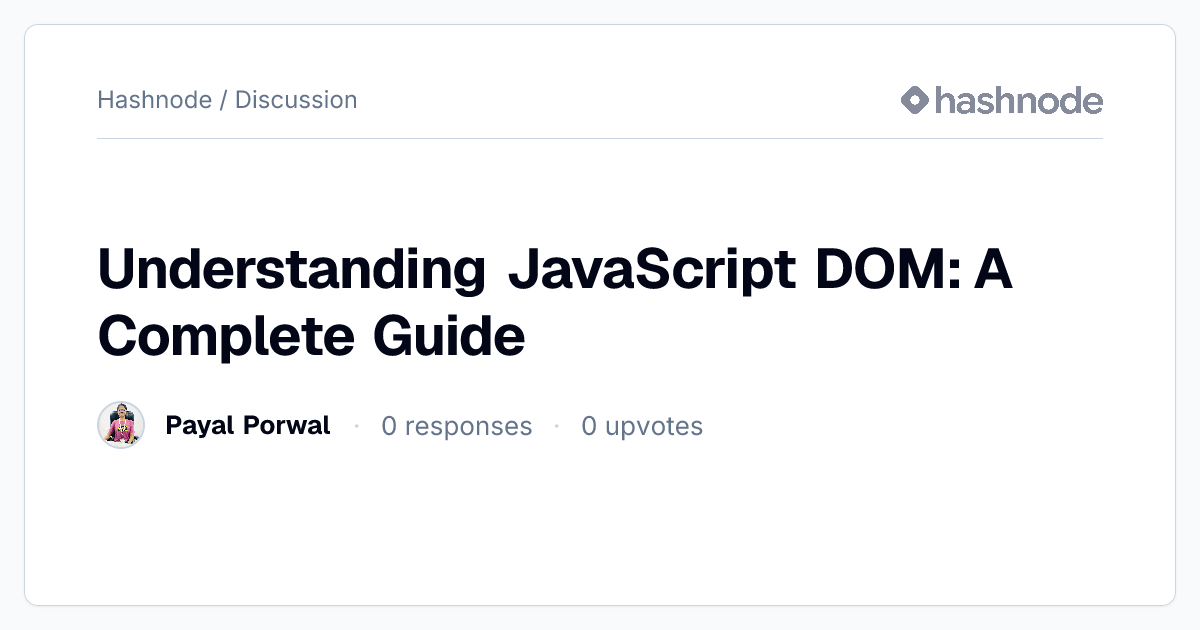This screenshot has height=630, width=1200.
Task: Select the "0 upvotes" text
Action: tap(642, 426)
